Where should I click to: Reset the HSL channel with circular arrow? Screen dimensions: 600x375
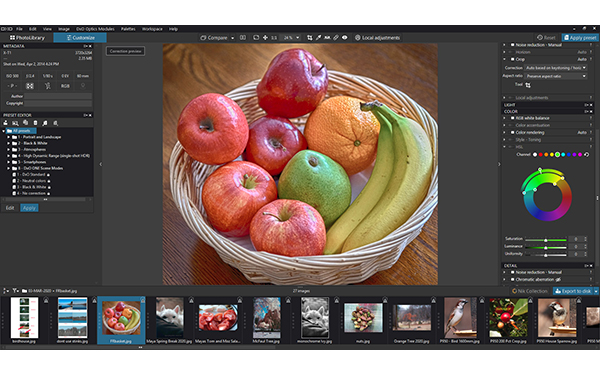point(586,155)
